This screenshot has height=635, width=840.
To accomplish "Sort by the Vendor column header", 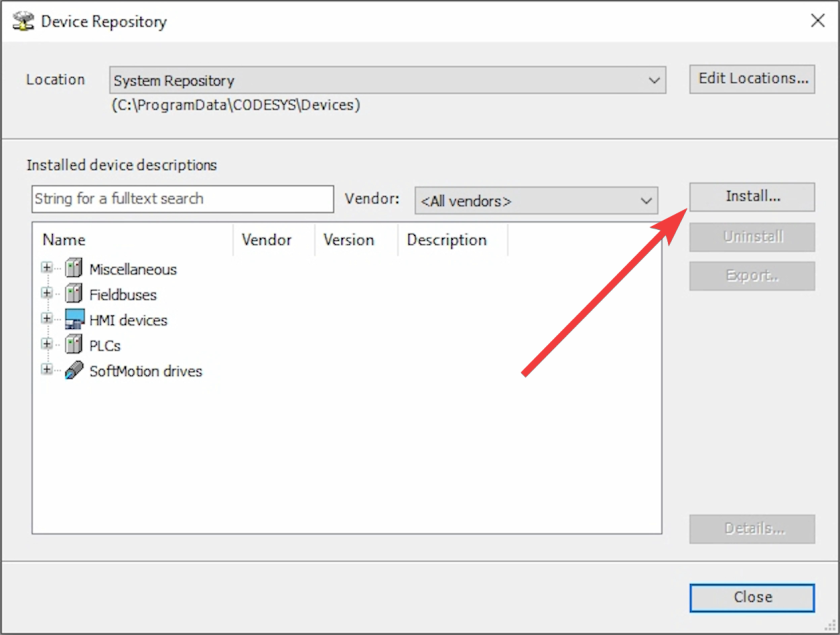I will click(x=274, y=240).
